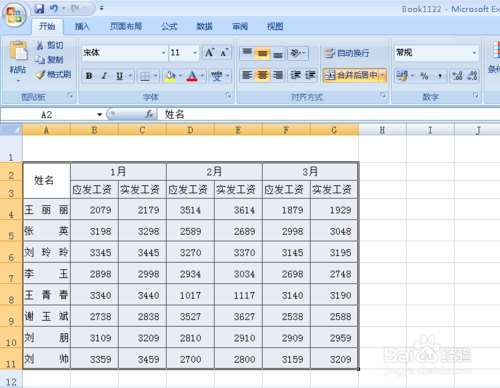Decrease cell indent
This screenshot has height=388, width=500.
pos(295,75)
